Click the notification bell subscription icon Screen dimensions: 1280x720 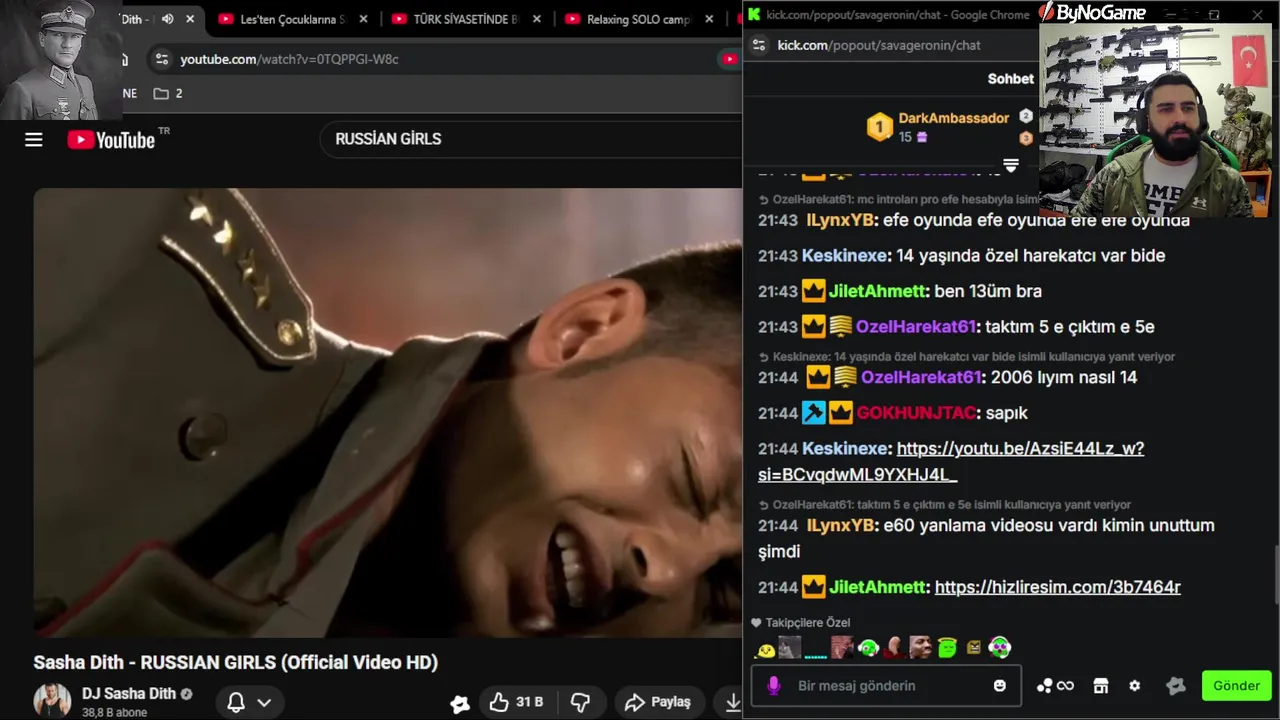pyautogui.click(x=236, y=702)
